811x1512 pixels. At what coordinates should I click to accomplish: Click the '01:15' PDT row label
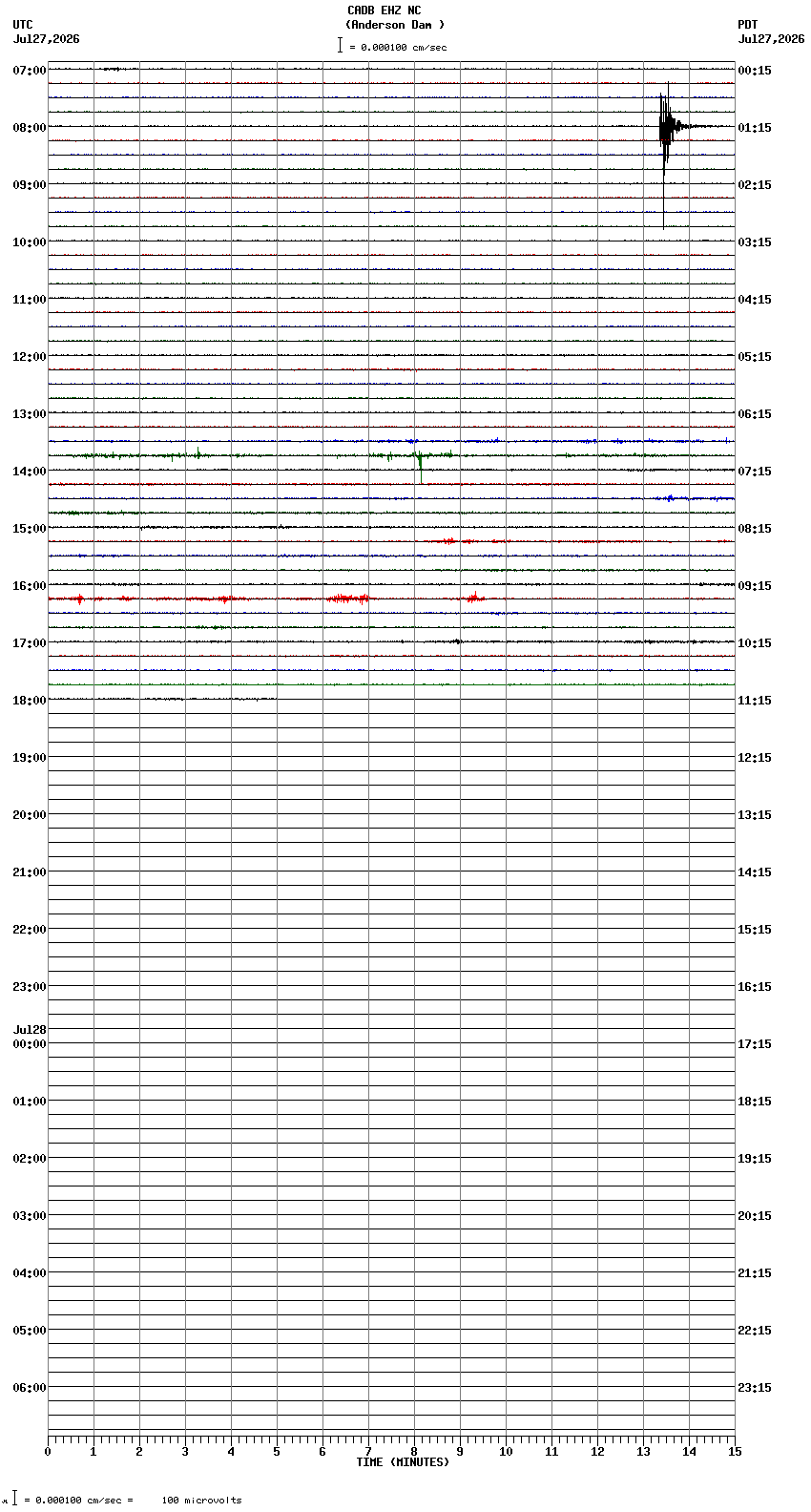pos(755,128)
